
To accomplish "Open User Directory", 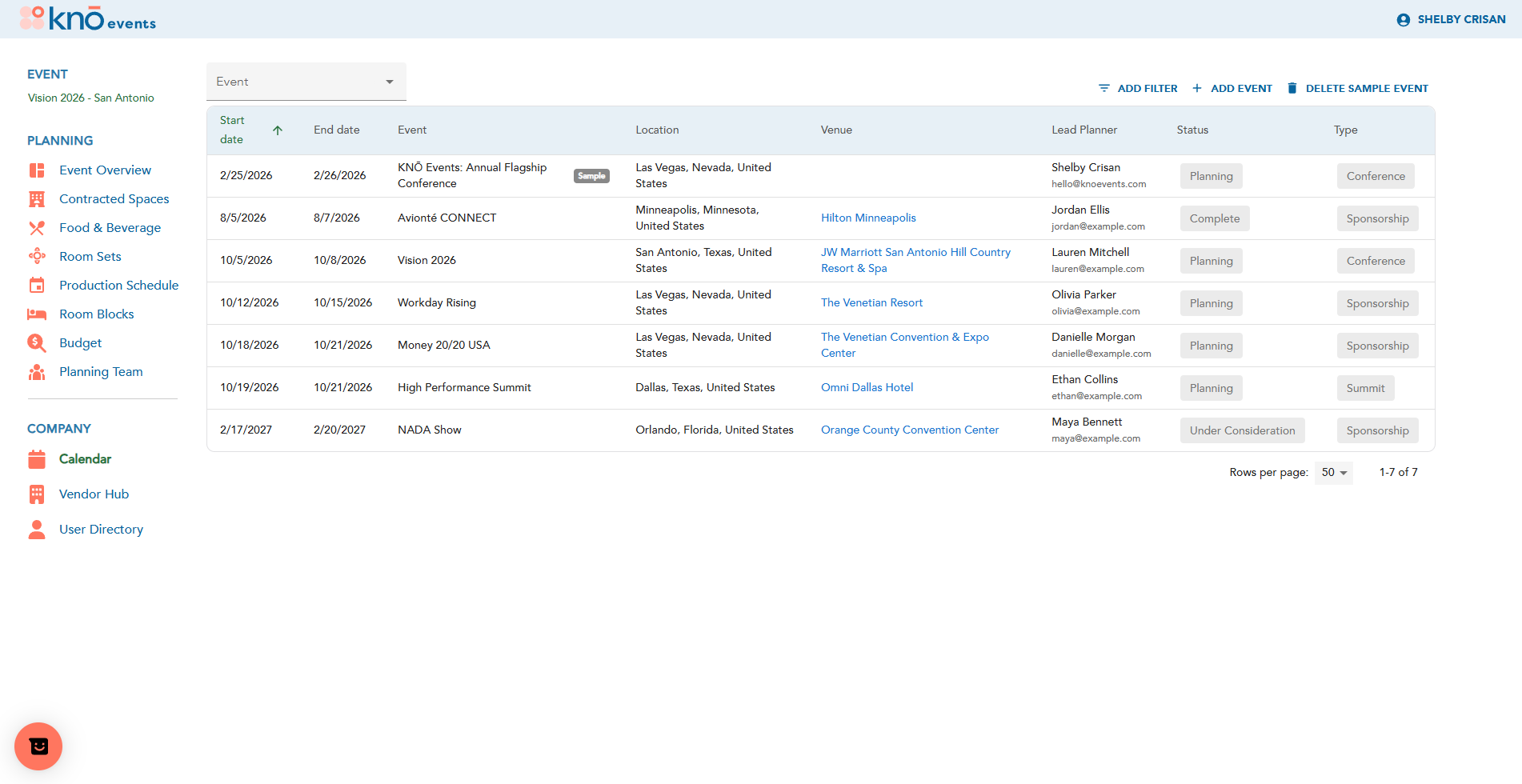I will [x=101, y=530].
